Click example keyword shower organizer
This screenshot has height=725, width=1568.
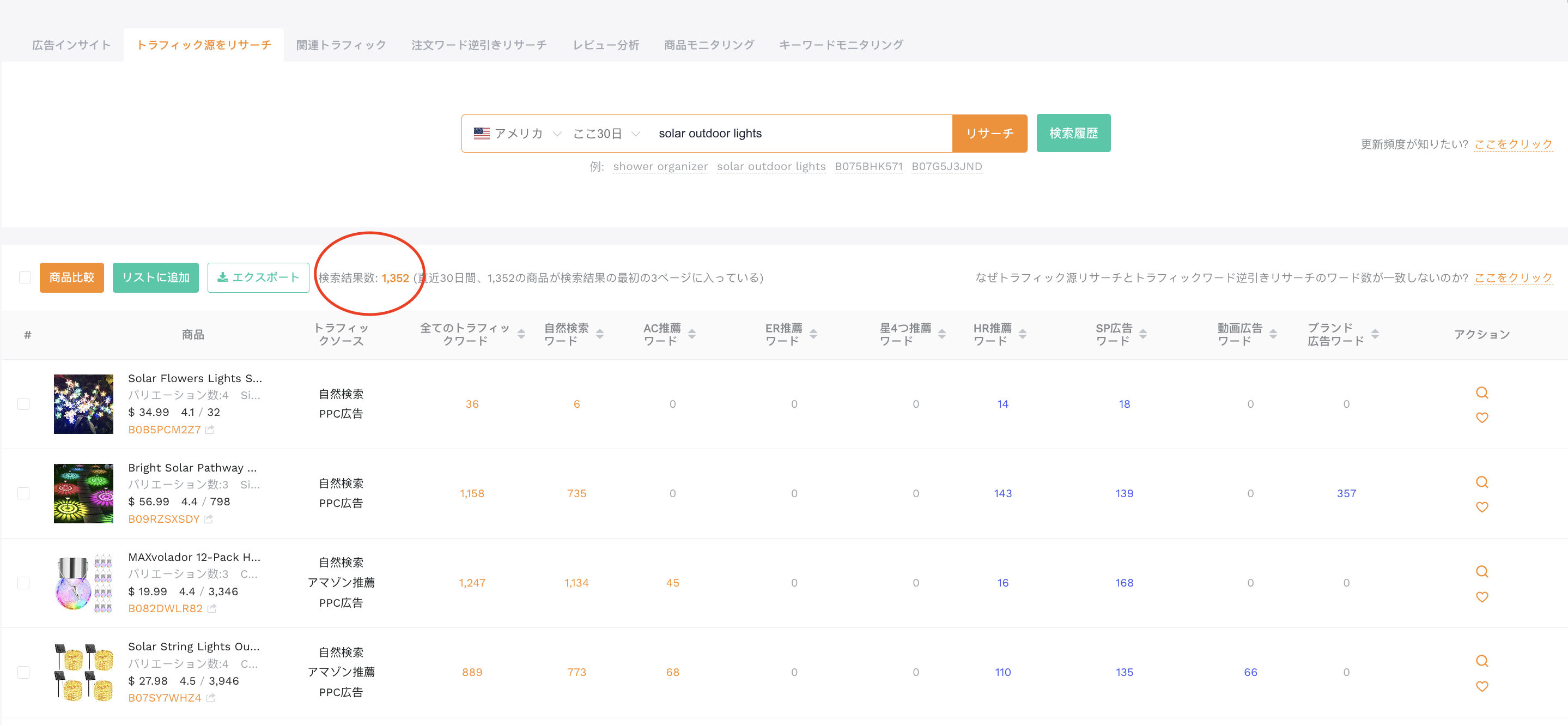pyautogui.click(x=660, y=166)
